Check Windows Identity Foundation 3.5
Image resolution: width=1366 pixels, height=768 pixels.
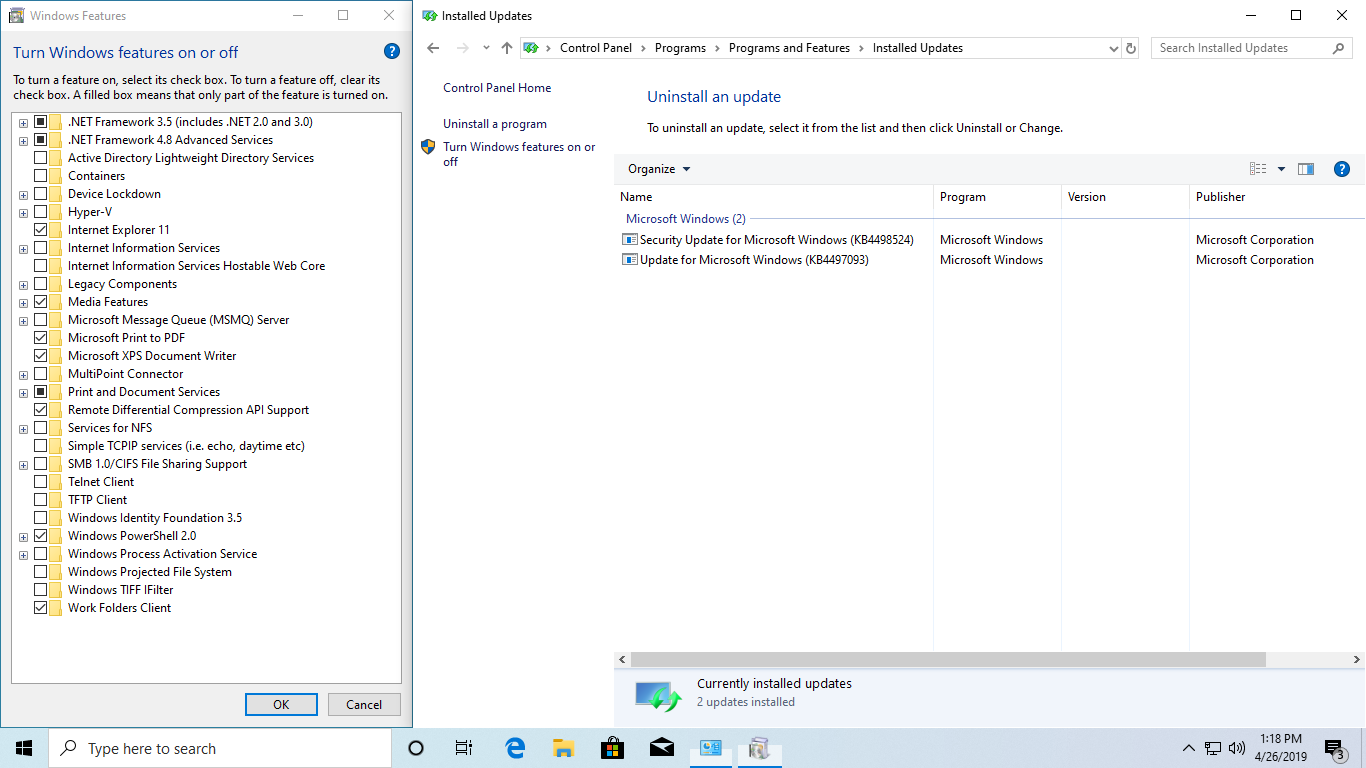pyautogui.click(x=41, y=518)
